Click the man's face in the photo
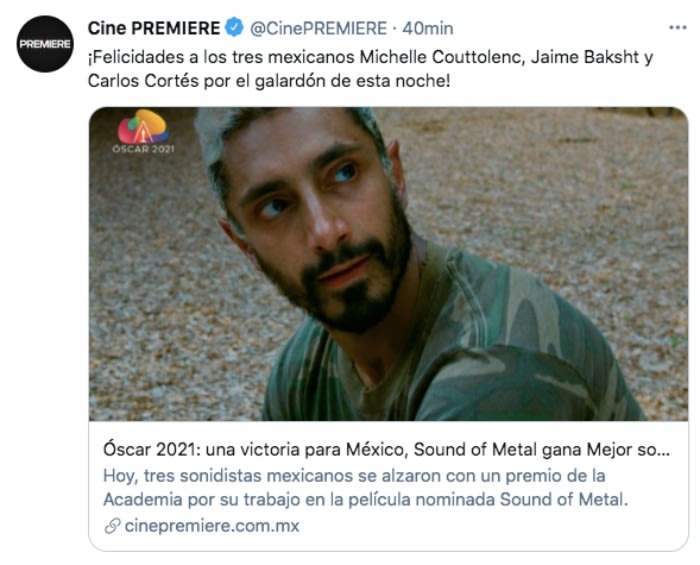 pyautogui.click(x=312, y=219)
